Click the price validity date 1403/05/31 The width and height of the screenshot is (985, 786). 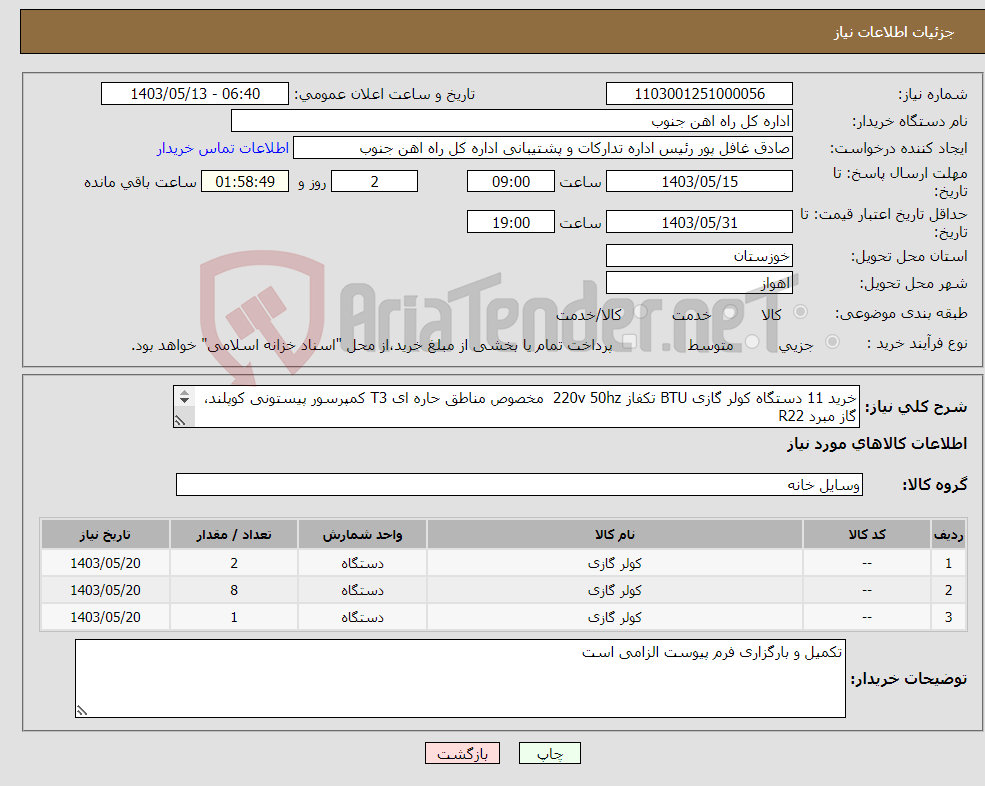click(699, 222)
